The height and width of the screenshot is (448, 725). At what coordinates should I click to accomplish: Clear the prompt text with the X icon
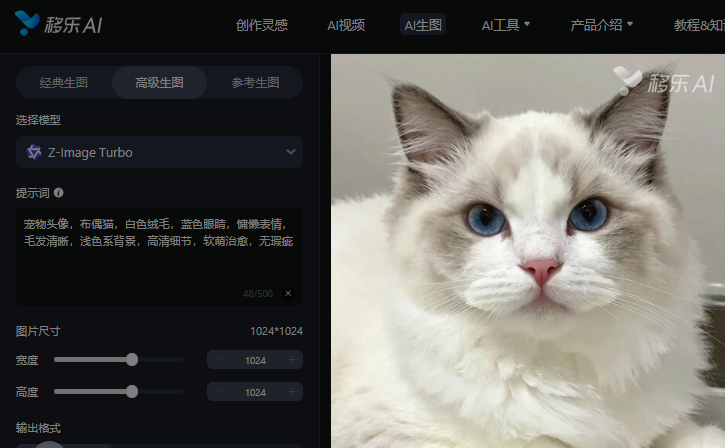click(x=288, y=294)
